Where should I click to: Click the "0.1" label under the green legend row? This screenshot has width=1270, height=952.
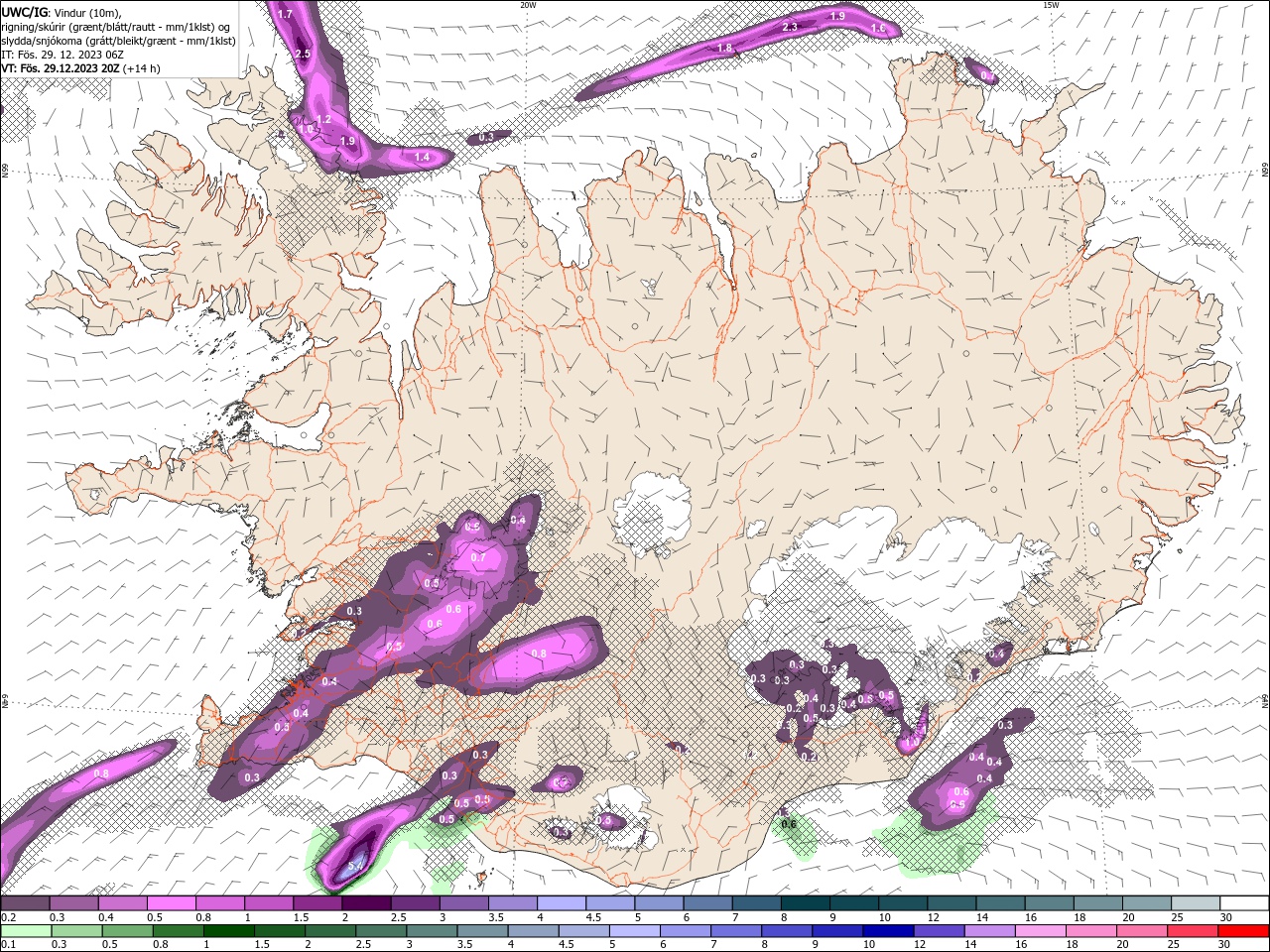coord(9,944)
